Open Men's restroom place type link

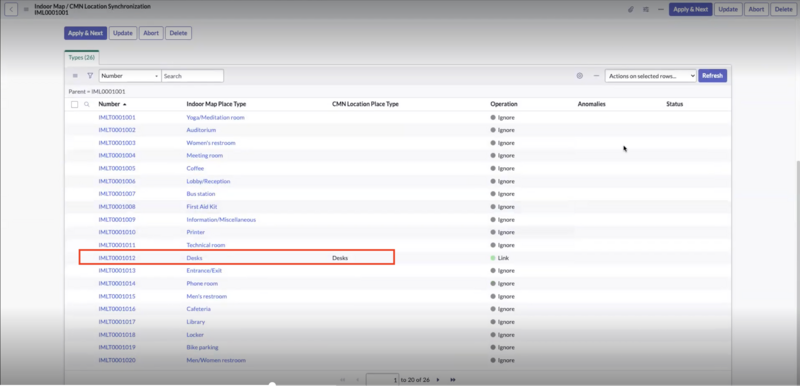tap(207, 296)
